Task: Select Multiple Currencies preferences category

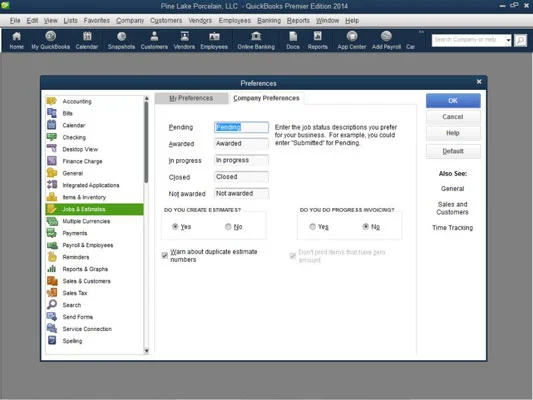Action: coord(94,221)
